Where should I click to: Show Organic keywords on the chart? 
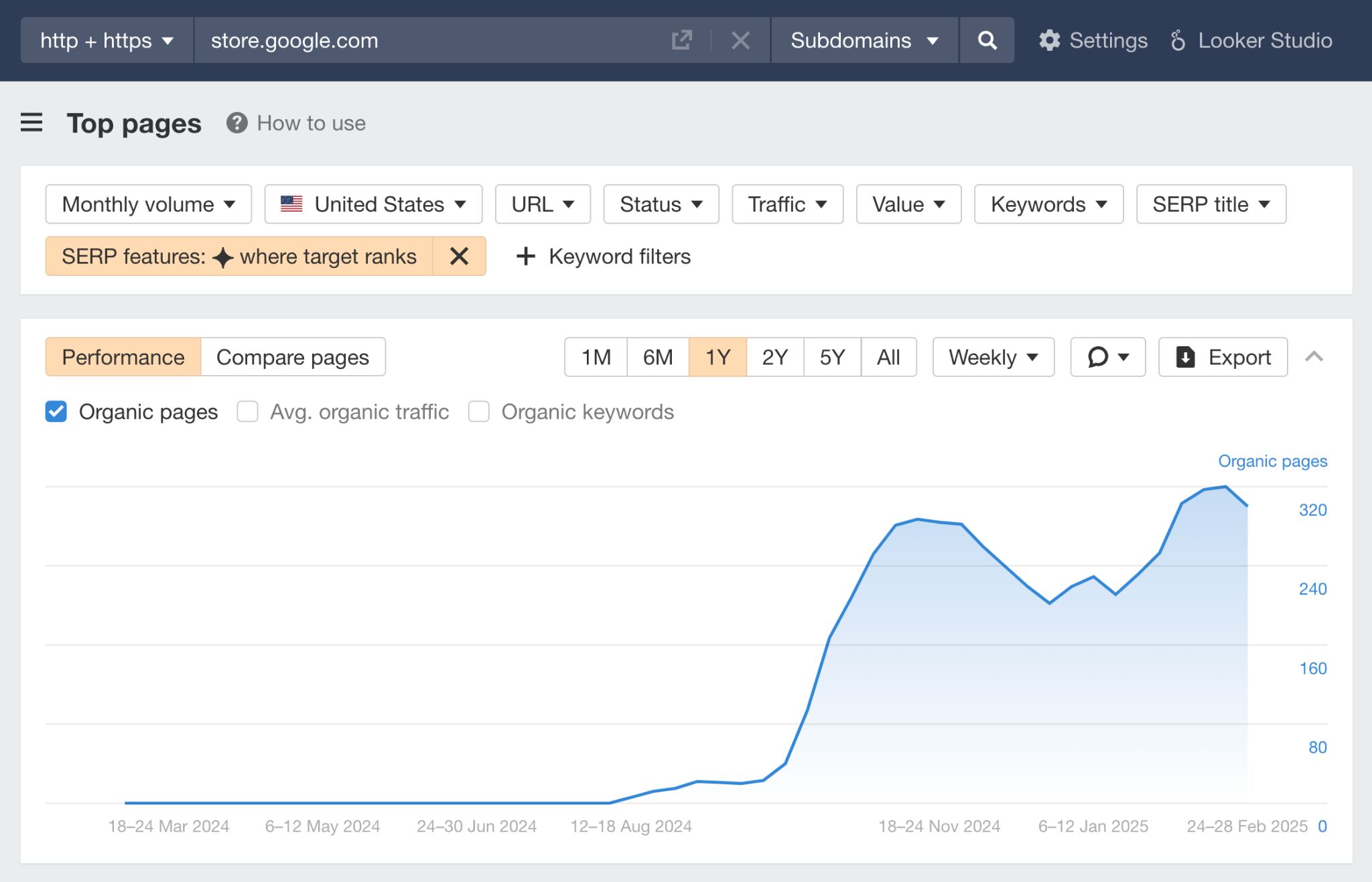(479, 412)
